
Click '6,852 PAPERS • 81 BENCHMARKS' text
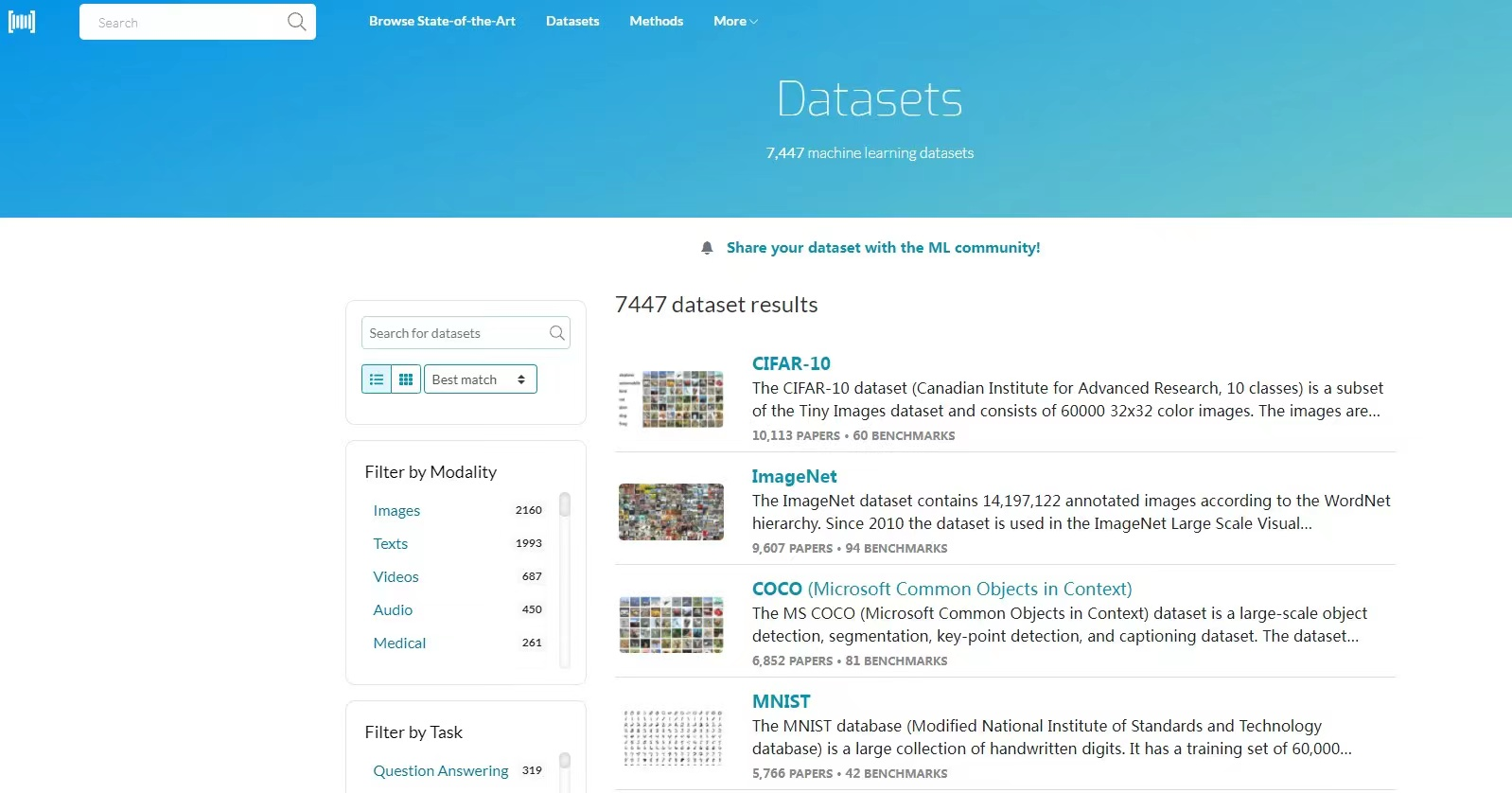(x=850, y=661)
